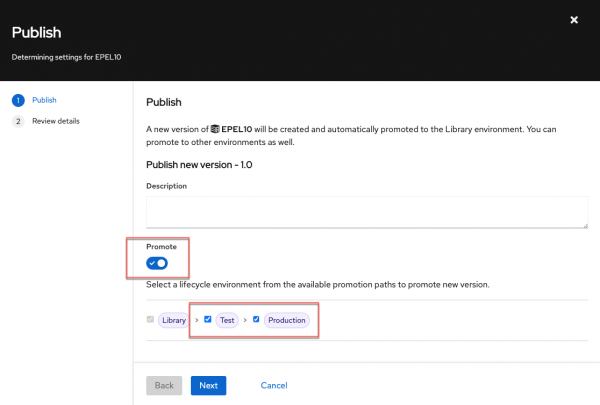Image resolution: width=600 pixels, height=405 pixels.
Task: Click the Next button
Action: pos(209,385)
